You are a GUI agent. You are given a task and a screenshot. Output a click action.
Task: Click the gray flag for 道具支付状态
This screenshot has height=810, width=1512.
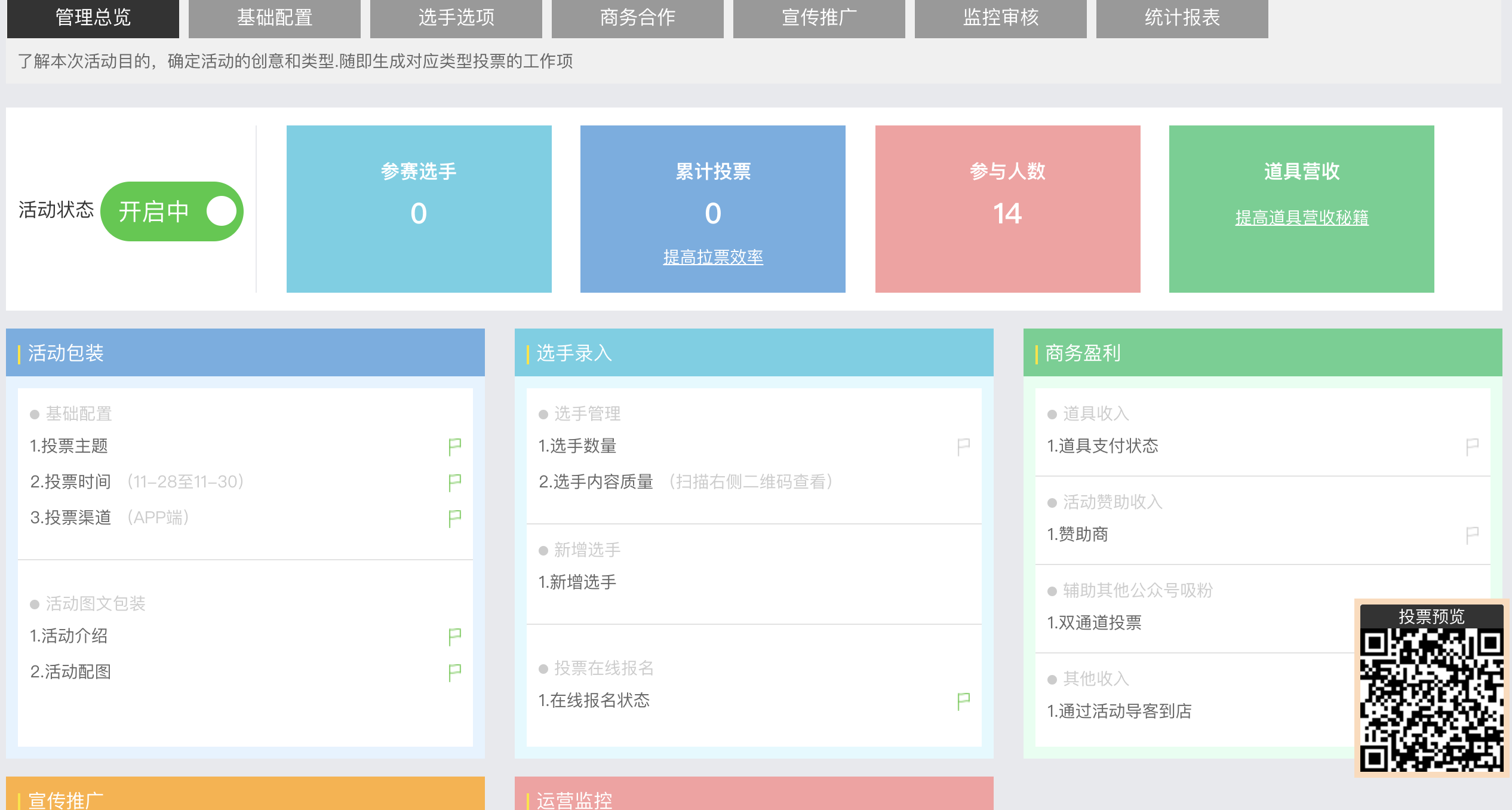pos(1472,446)
